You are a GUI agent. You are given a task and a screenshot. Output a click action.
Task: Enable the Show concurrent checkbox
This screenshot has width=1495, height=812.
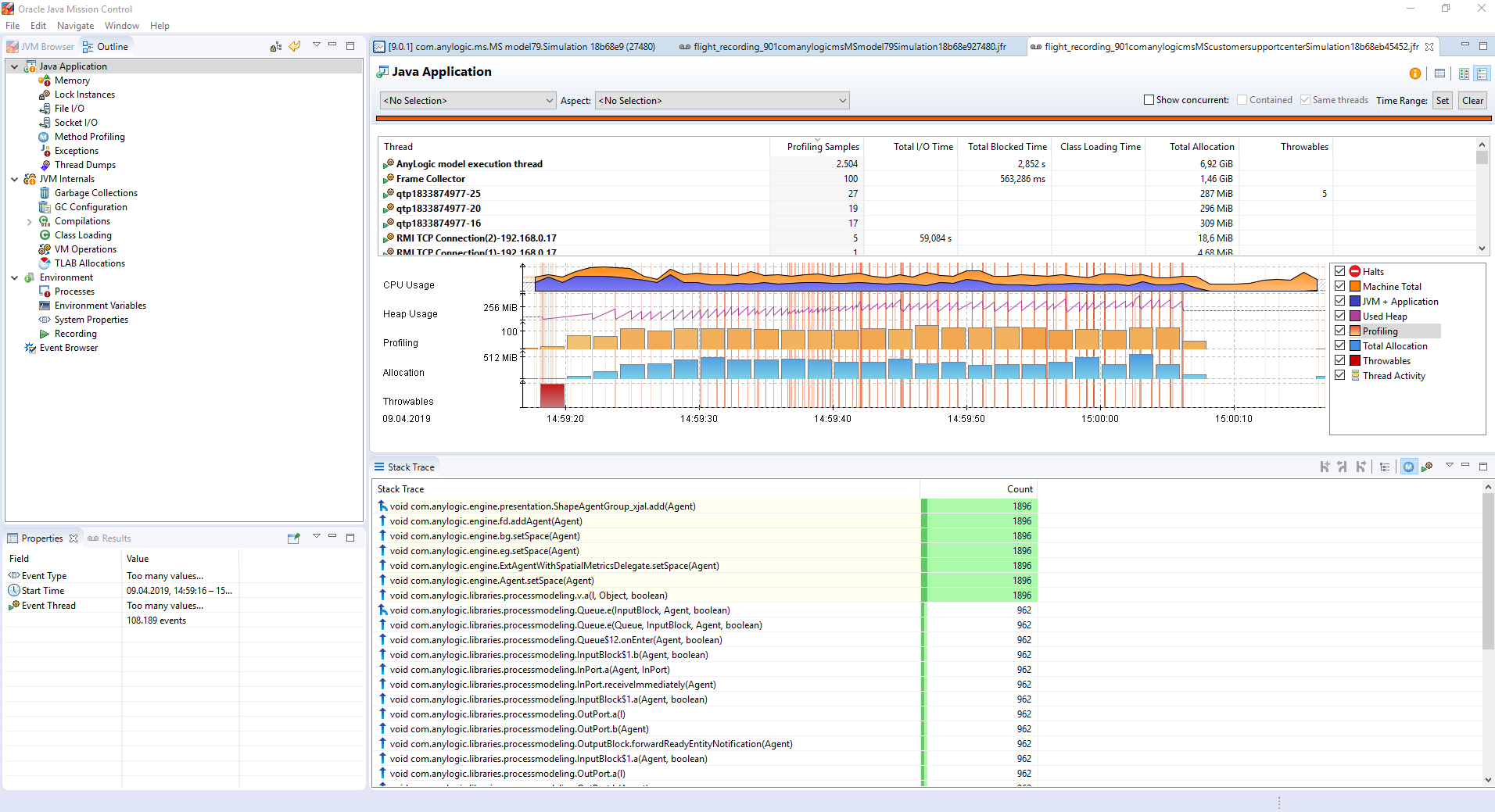[x=1149, y=100]
